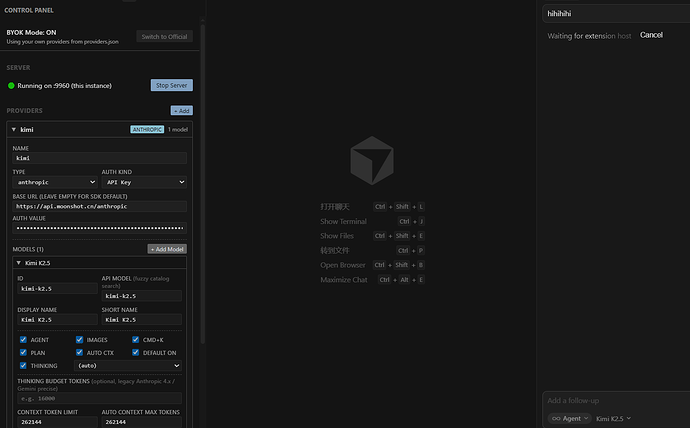Click the green server status indicator
The image size is (690, 428).
pos(11,85)
